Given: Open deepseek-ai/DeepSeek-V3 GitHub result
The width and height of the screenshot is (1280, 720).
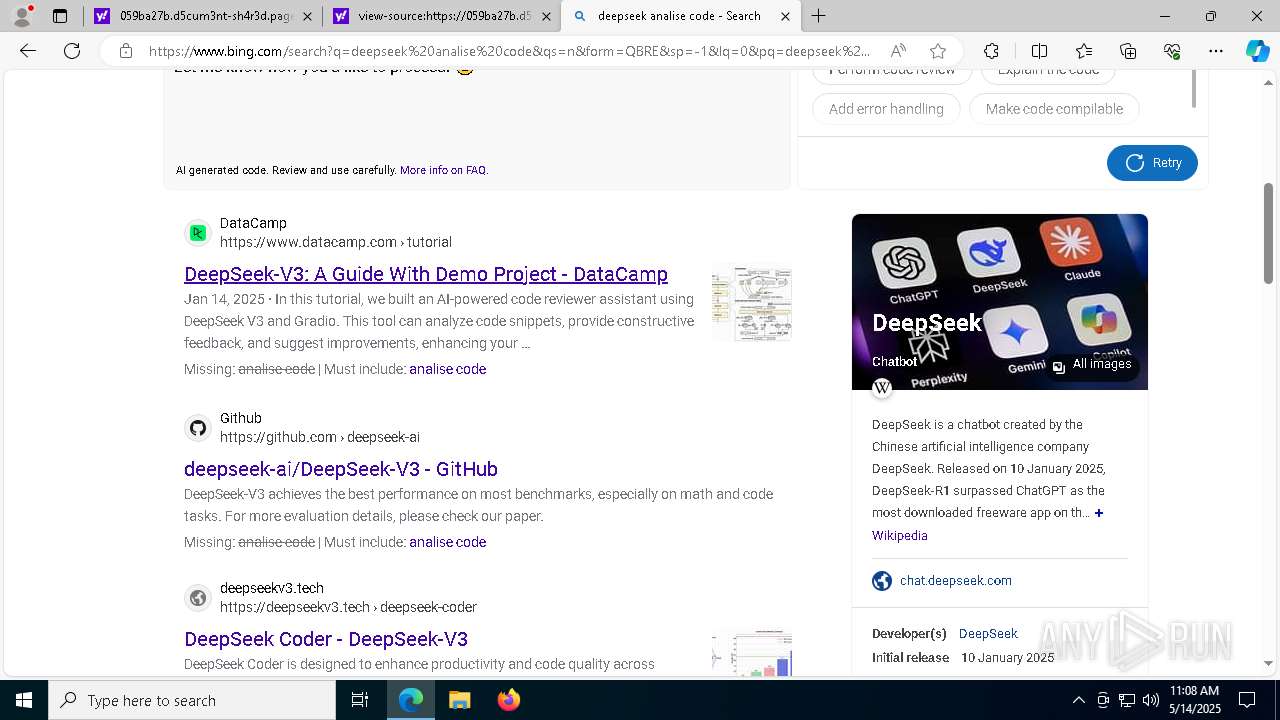Looking at the screenshot, I should pos(341,469).
